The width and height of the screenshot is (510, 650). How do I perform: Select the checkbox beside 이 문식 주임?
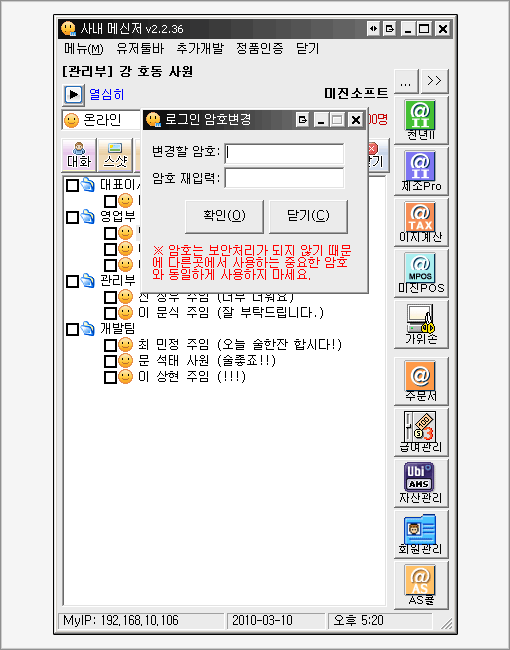tap(110, 313)
